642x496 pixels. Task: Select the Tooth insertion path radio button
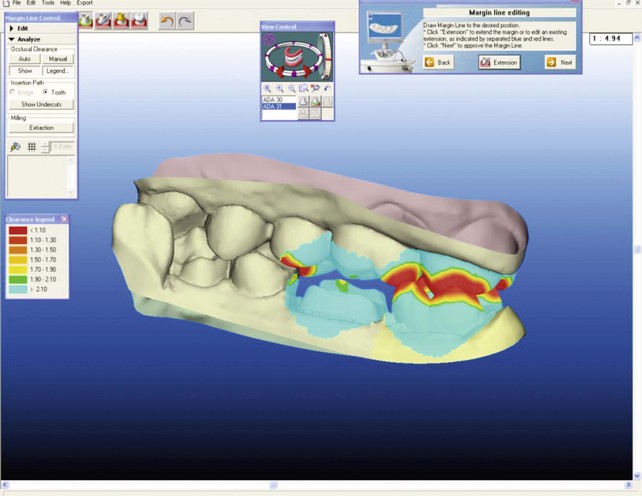point(45,92)
